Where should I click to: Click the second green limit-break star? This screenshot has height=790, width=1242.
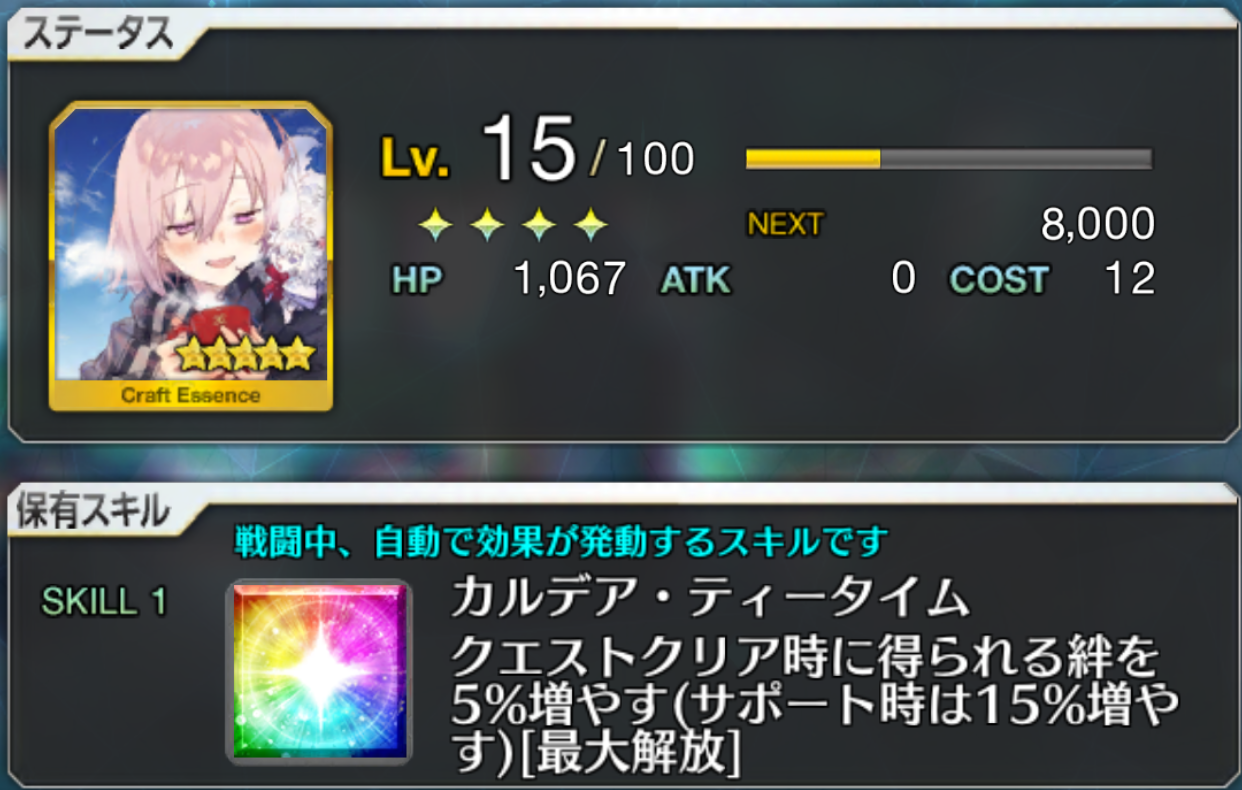(x=488, y=226)
